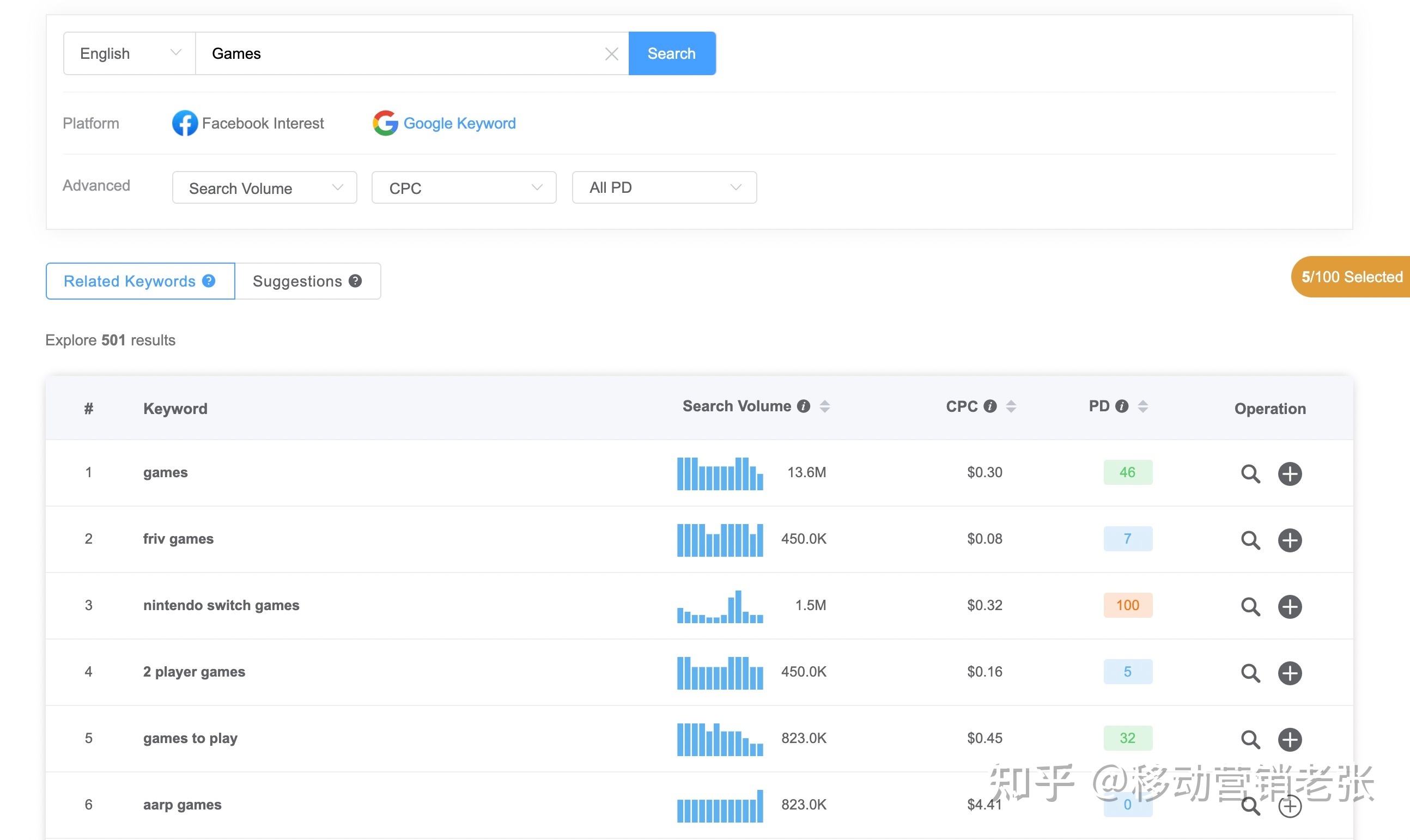Select the Facebook Interest platform
Screen dimensions: 1410x840
pyautogui.click(x=248, y=123)
